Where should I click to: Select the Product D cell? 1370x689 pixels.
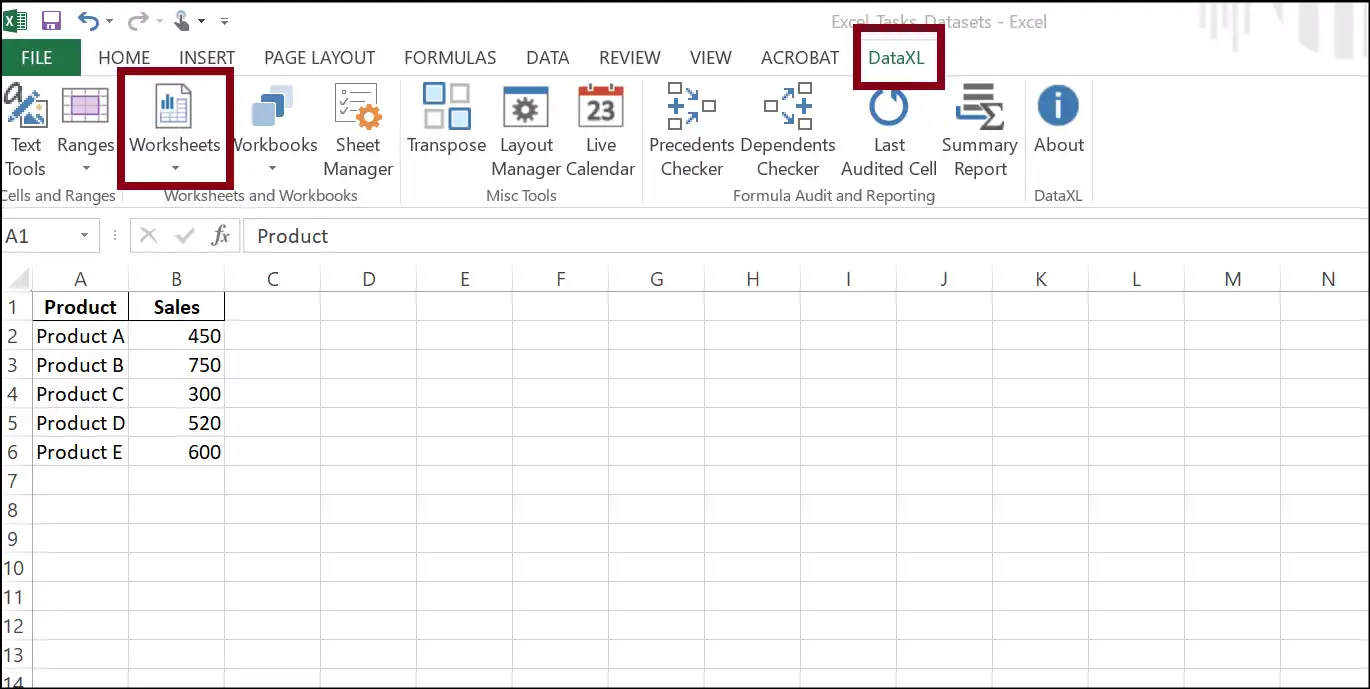(81, 423)
